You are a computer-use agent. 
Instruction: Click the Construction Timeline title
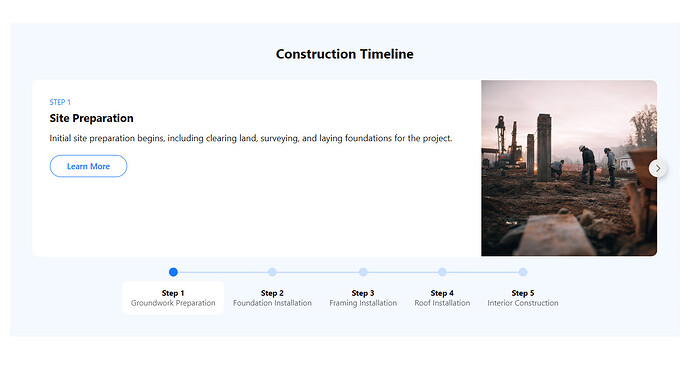(345, 54)
